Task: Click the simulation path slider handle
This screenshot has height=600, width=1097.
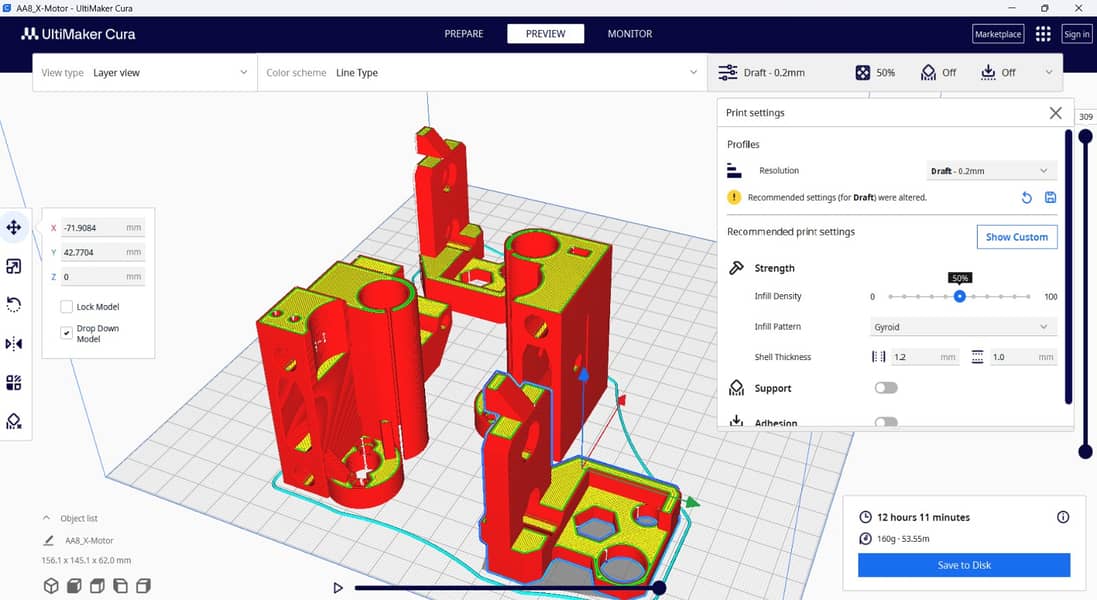Action: click(658, 588)
